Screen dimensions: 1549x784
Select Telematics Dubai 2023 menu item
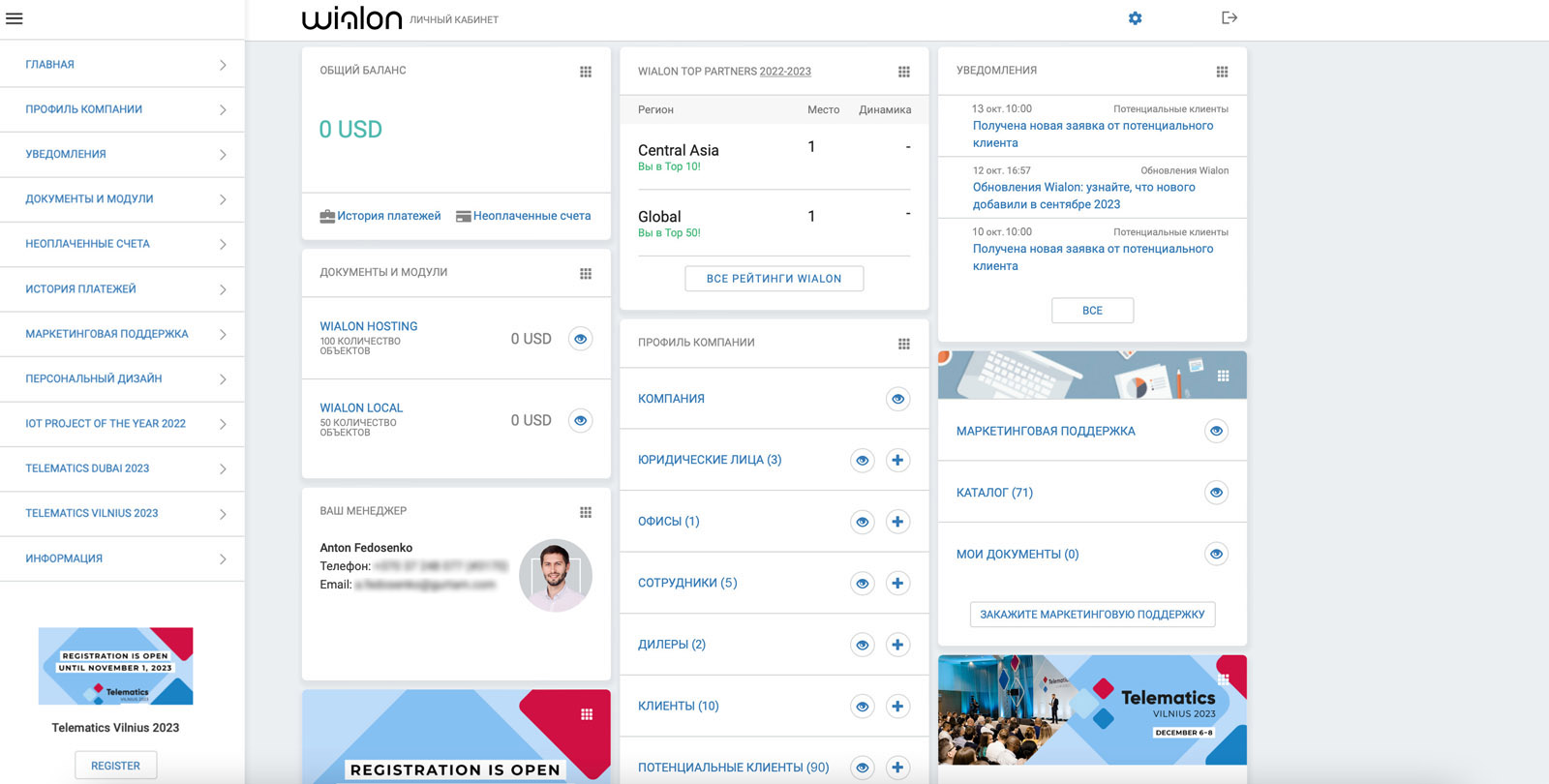(87, 468)
